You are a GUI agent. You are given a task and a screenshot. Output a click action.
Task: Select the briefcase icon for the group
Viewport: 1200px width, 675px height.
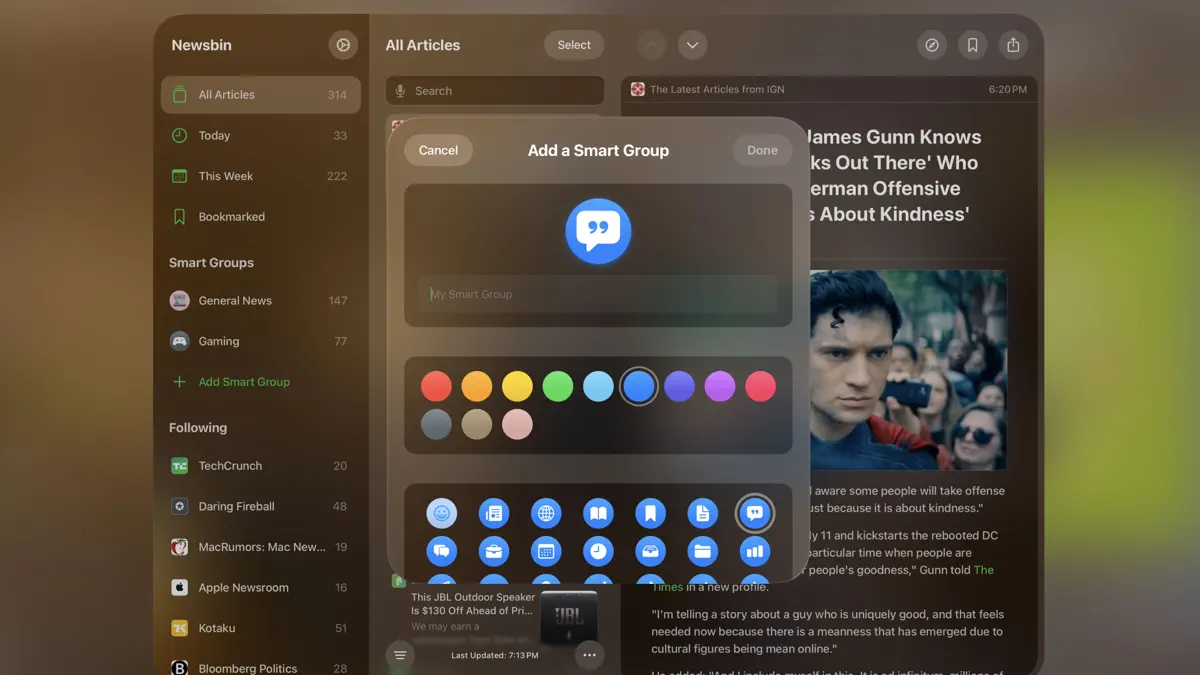[x=494, y=551]
